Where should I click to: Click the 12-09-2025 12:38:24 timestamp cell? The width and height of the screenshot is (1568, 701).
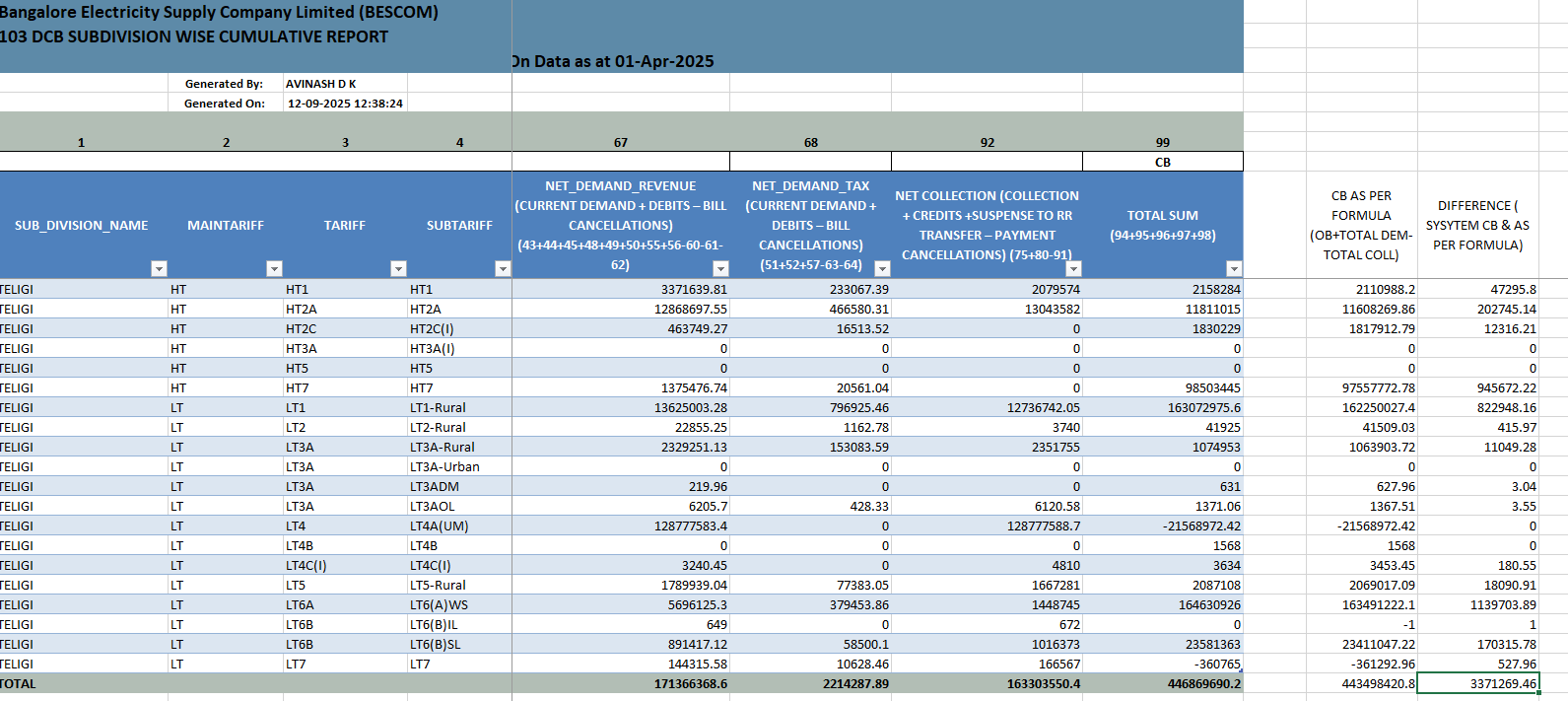pyautogui.click(x=345, y=104)
